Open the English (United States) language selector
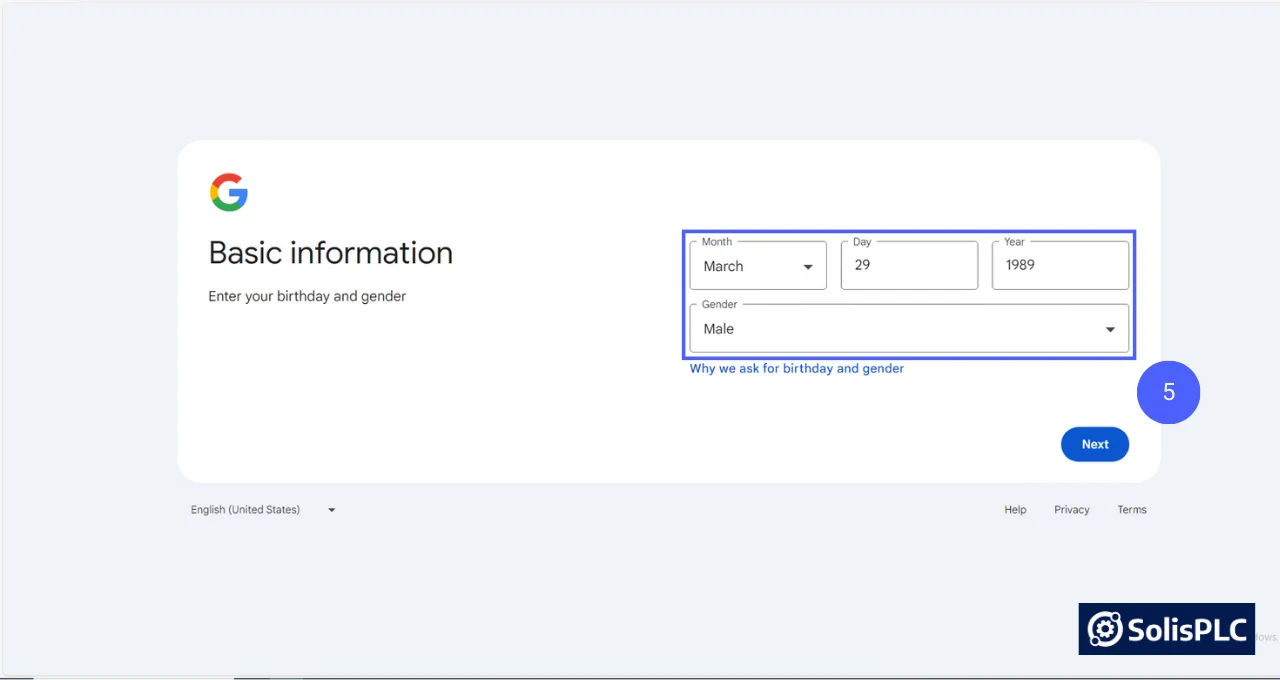 click(263, 510)
